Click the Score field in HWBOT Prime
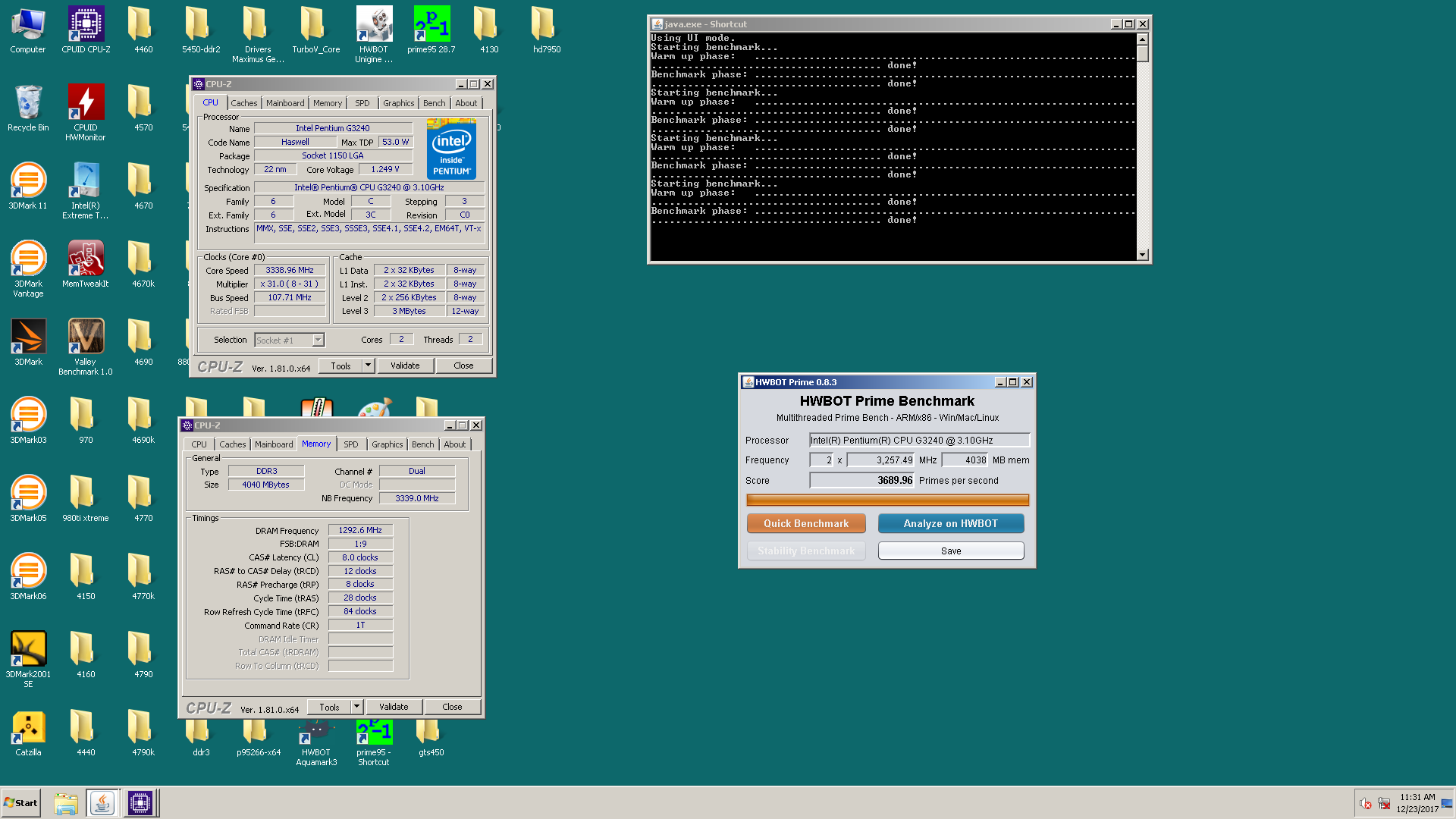 862,480
